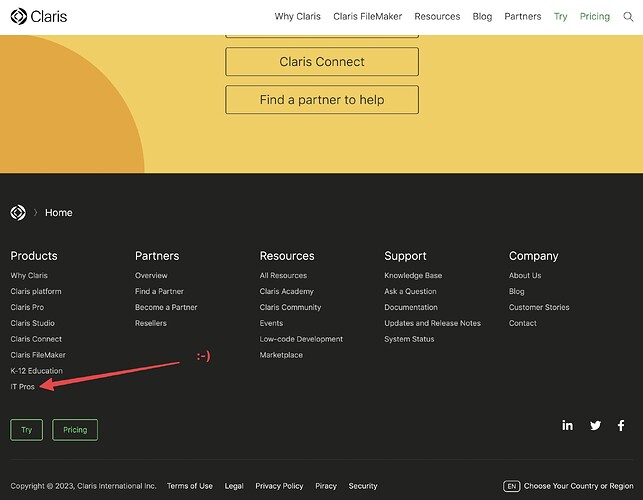Click the EN language badge

[511, 486]
